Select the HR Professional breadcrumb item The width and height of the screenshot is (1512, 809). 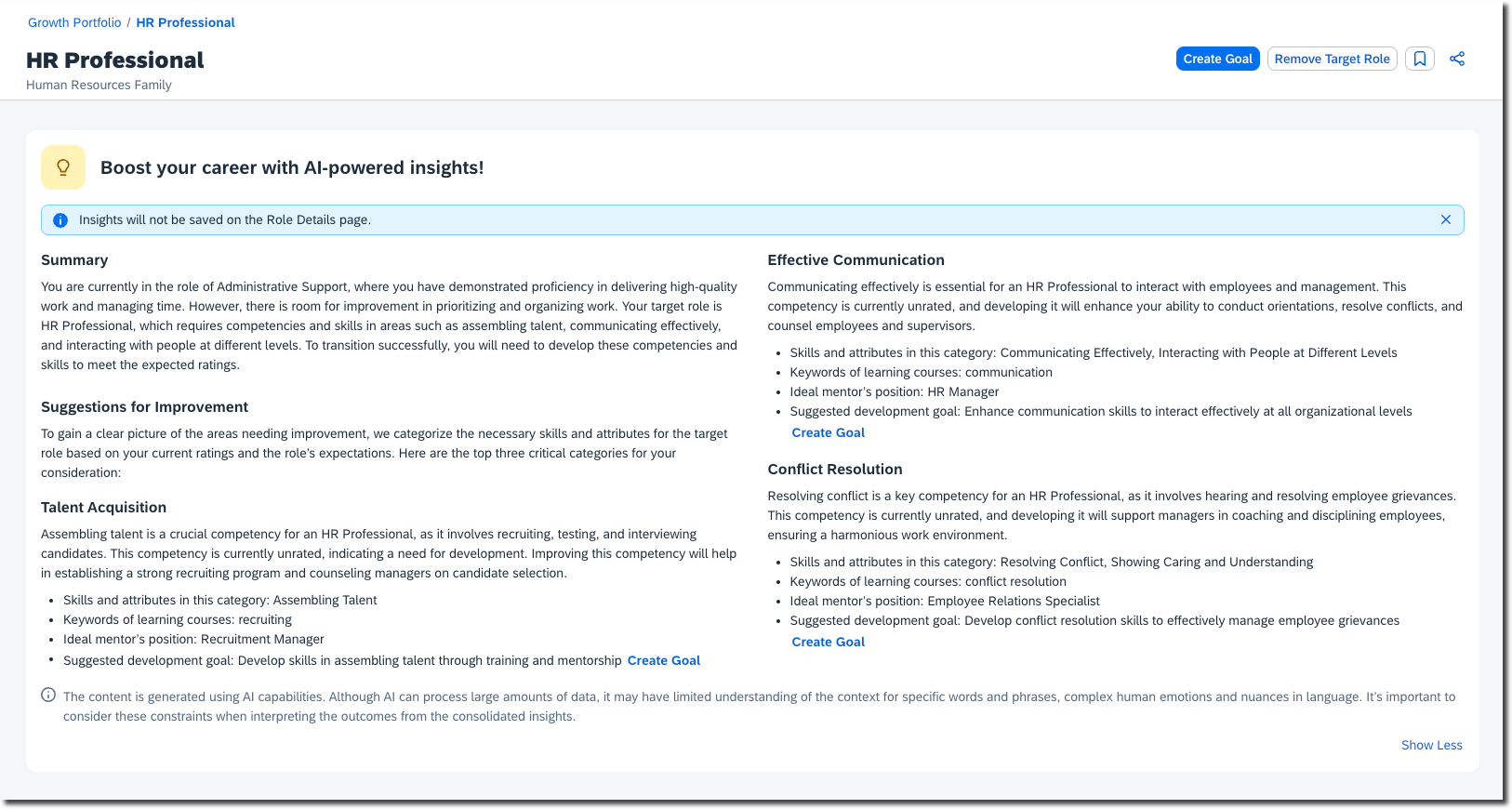pyautogui.click(x=185, y=22)
